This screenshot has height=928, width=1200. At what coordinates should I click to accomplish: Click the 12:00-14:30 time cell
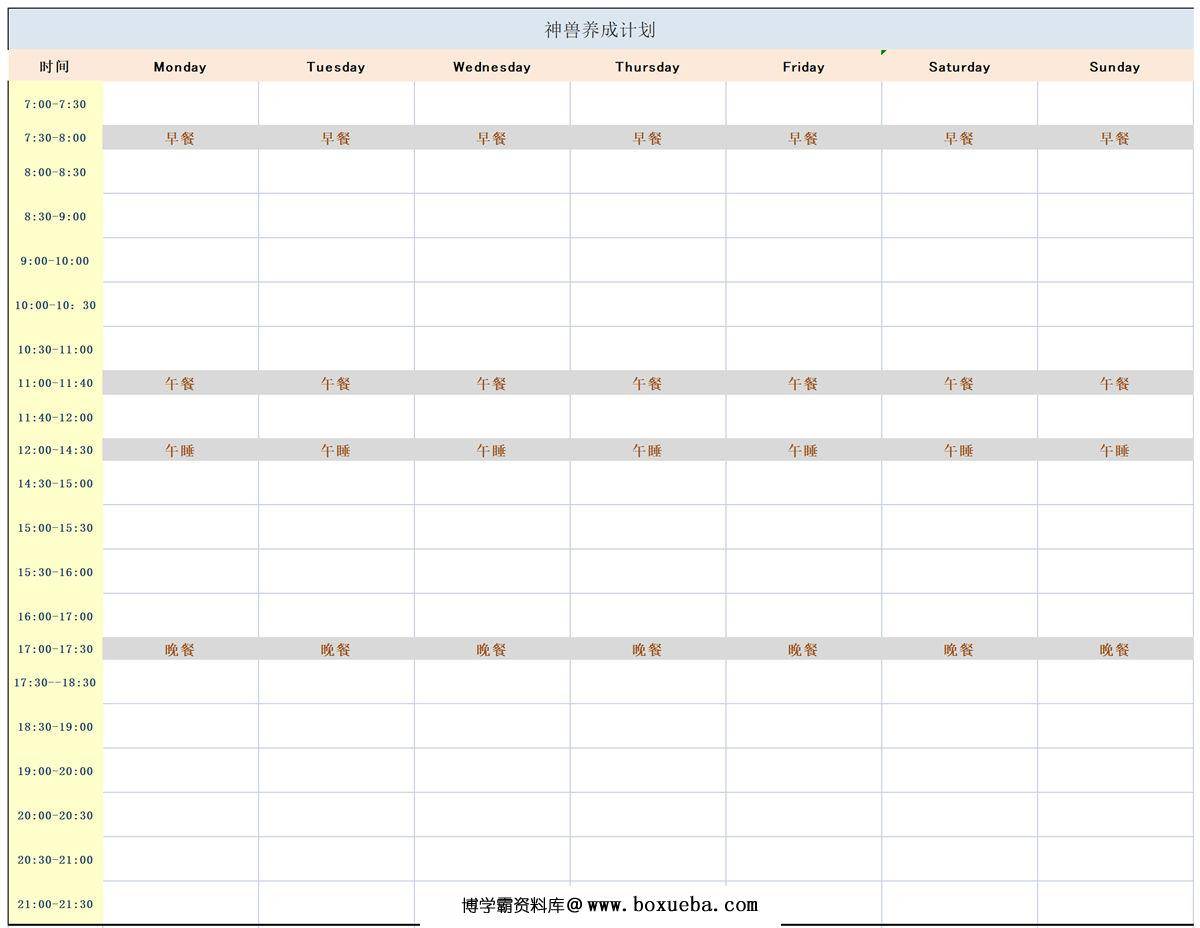tap(56, 450)
